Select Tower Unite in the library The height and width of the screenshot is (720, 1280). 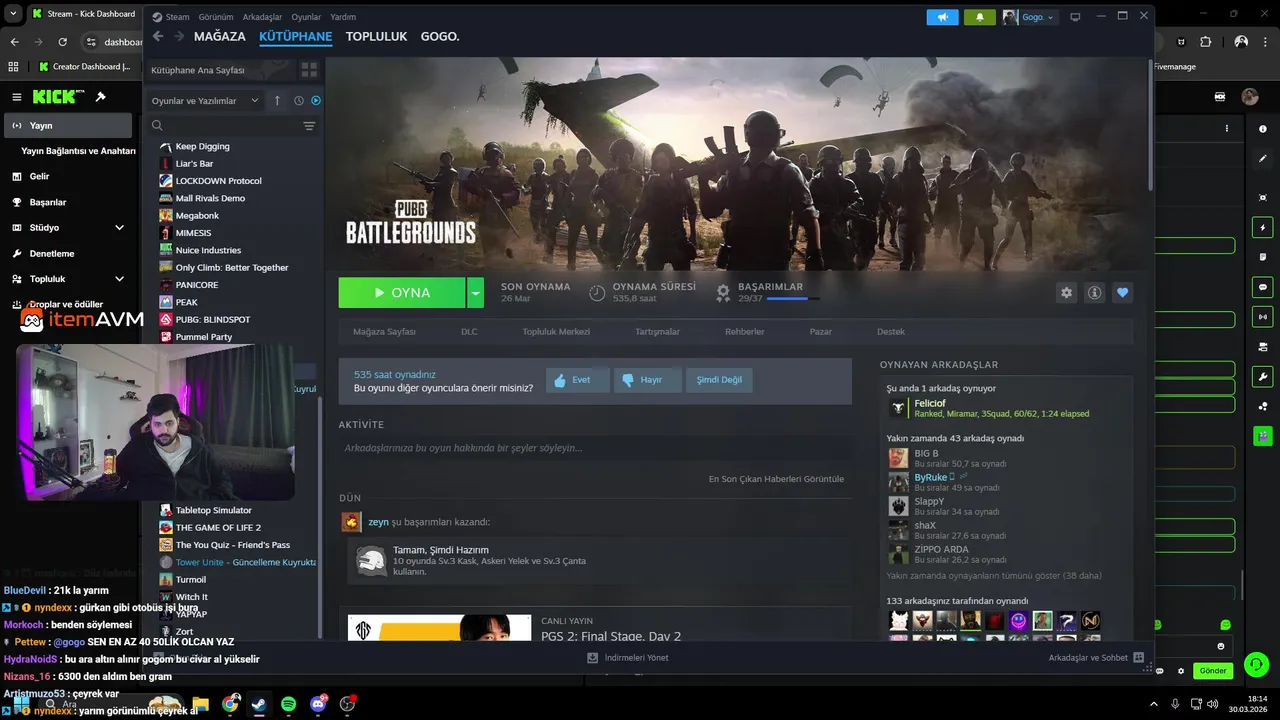238,562
